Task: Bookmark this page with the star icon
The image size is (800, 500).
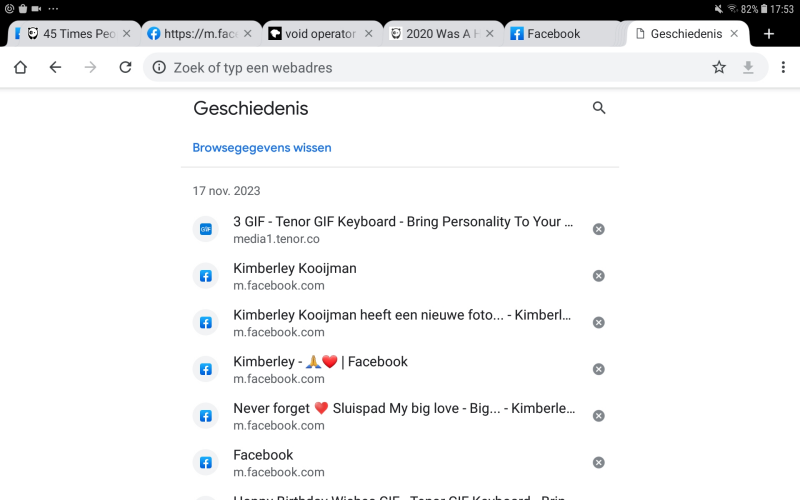Action: pyautogui.click(x=719, y=67)
